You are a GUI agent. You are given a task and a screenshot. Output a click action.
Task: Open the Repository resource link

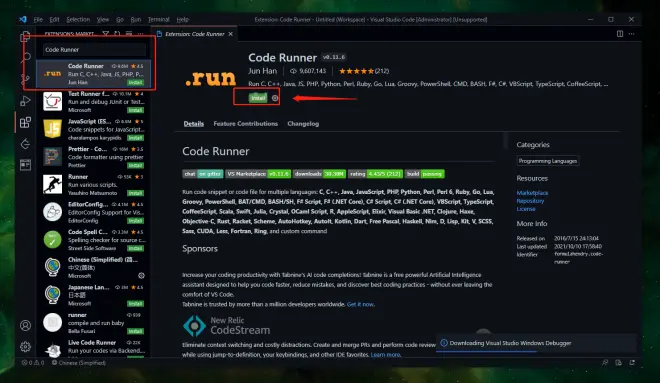pyautogui.click(x=530, y=201)
